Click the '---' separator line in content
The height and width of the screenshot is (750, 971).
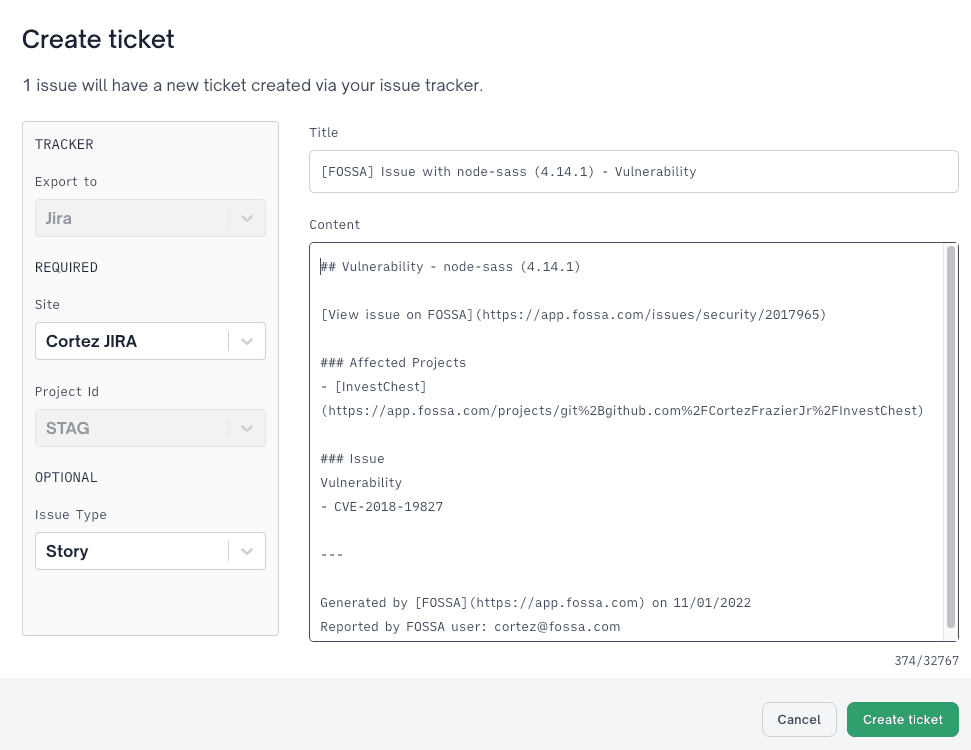point(332,555)
